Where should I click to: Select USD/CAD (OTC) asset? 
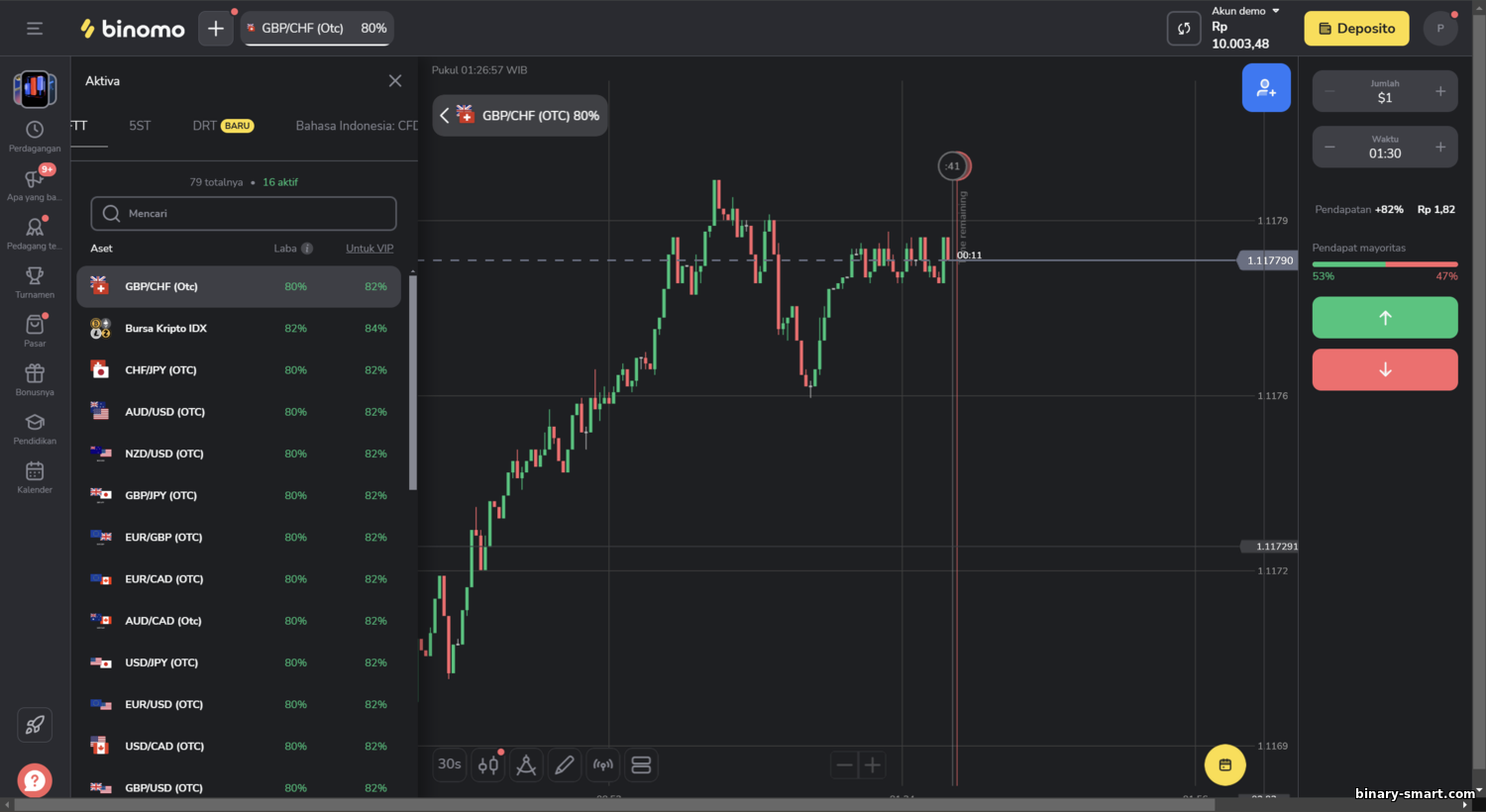(239, 746)
